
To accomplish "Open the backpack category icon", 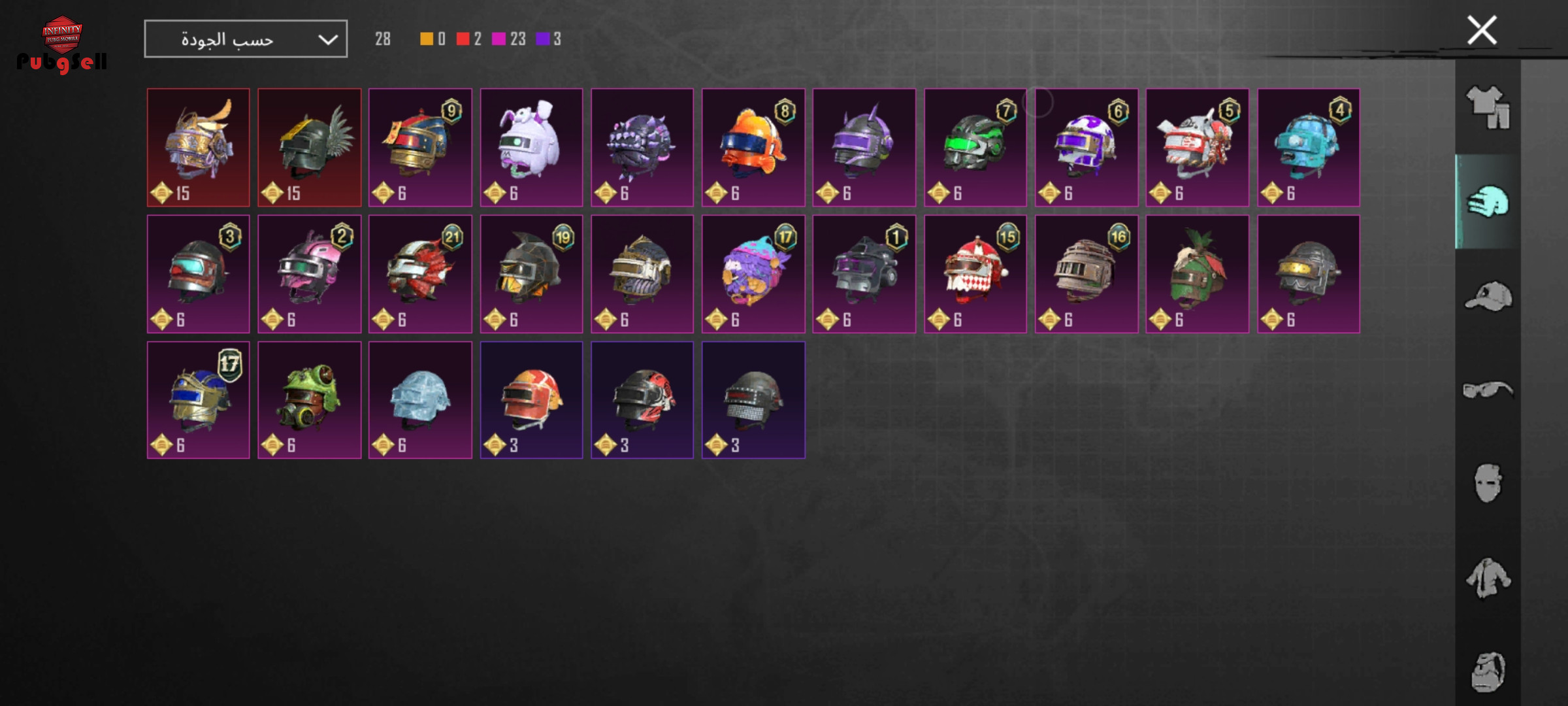I will coord(1488,671).
